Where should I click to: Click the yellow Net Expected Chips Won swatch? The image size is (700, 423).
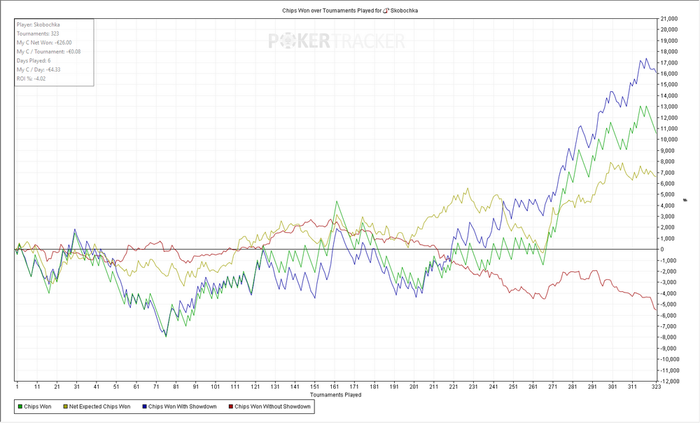click(65, 406)
